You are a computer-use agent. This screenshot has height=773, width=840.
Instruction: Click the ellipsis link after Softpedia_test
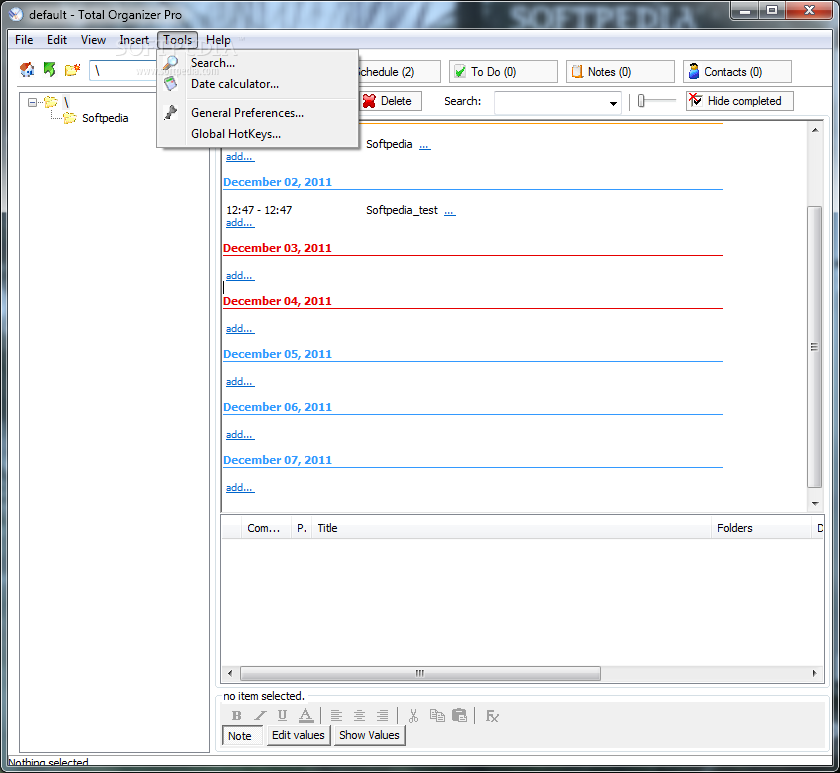(449, 211)
